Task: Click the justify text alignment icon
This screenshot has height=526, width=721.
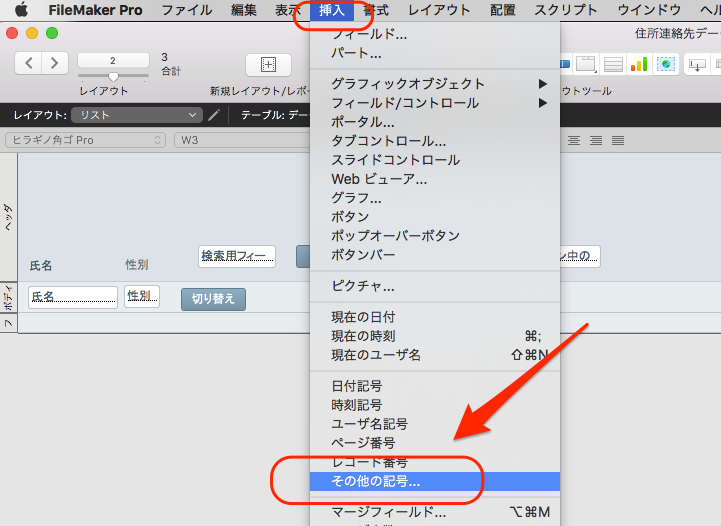Action: pyautogui.click(x=618, y=140)
